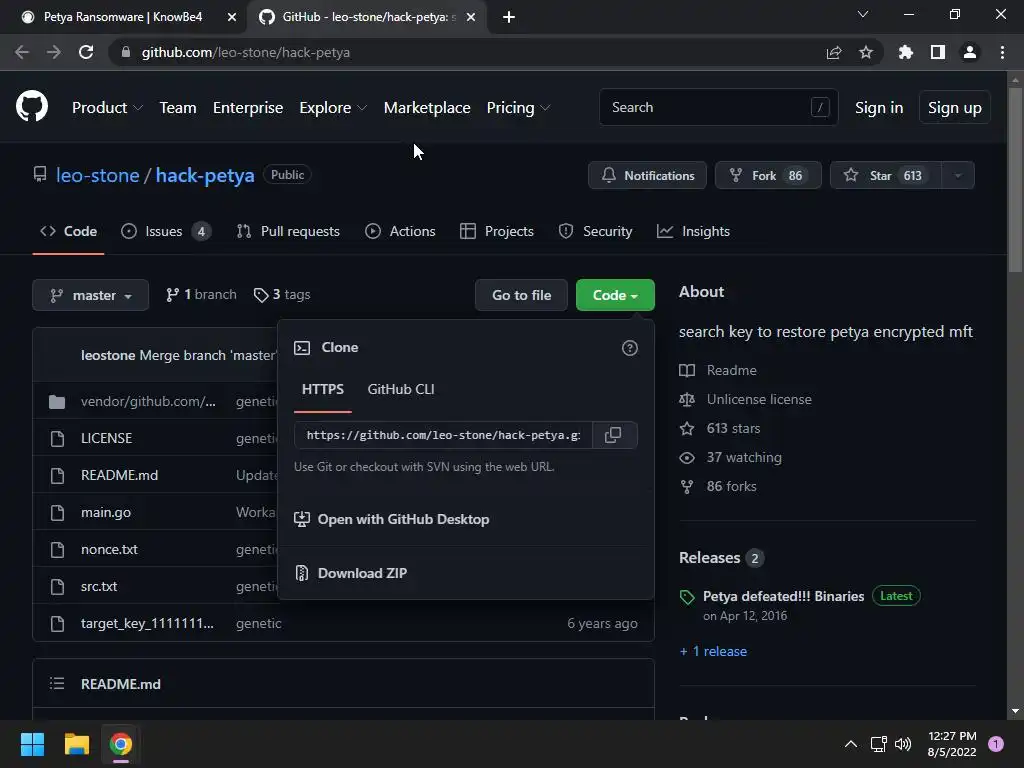
Task: Switch to the Actions tab
Action: [400, 231]
